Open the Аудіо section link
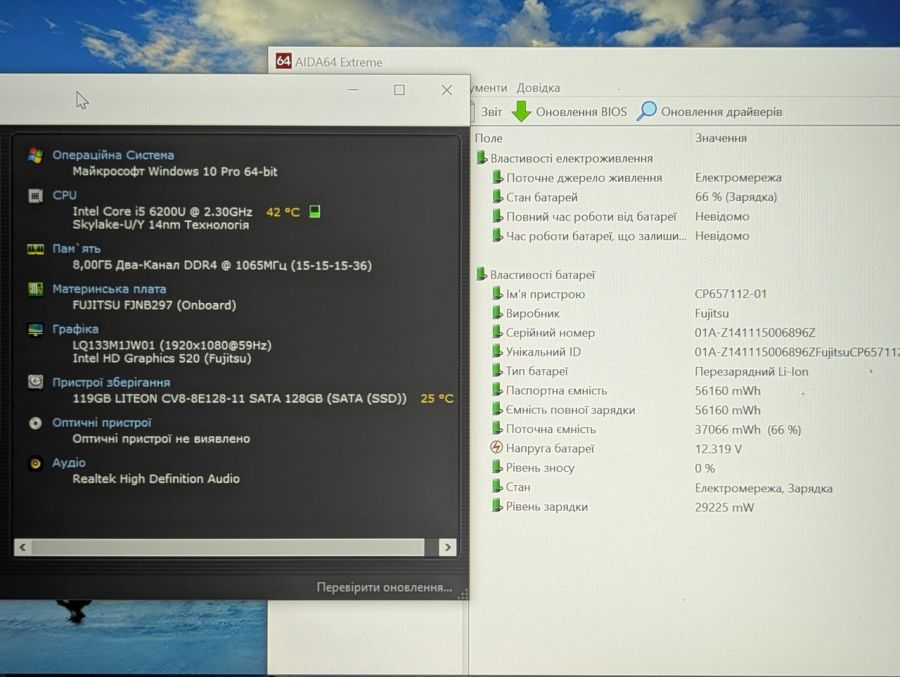Screen dimensions: 900x677 [x=69, y=462]
